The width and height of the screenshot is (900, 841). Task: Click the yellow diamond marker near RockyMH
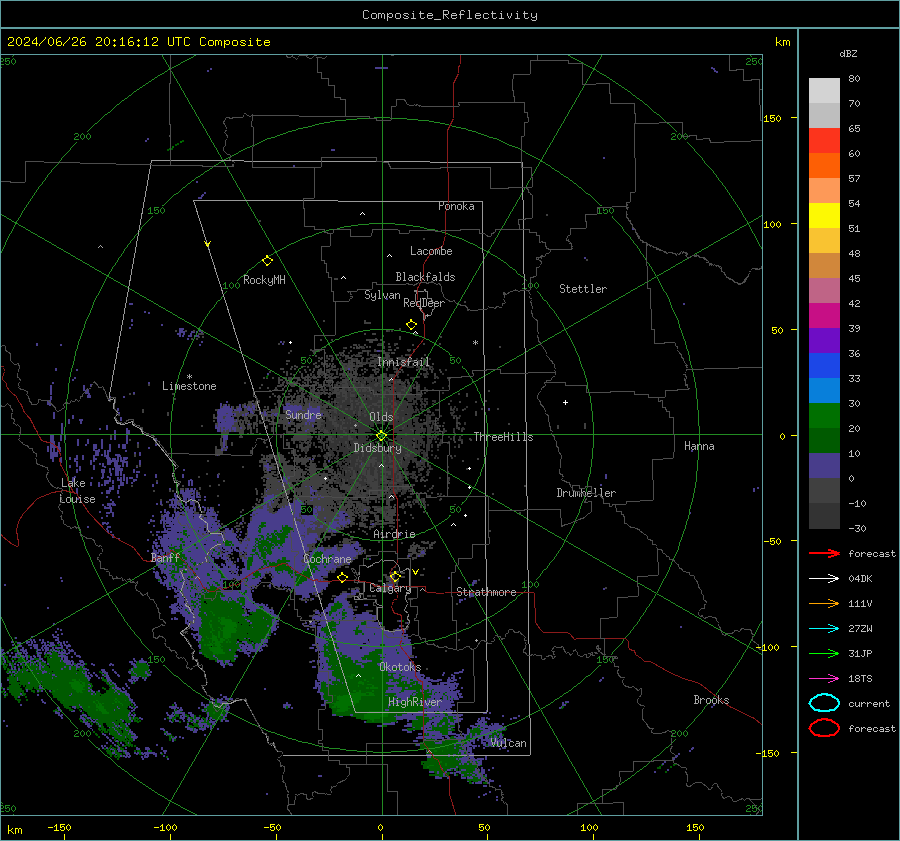point(267,261)
